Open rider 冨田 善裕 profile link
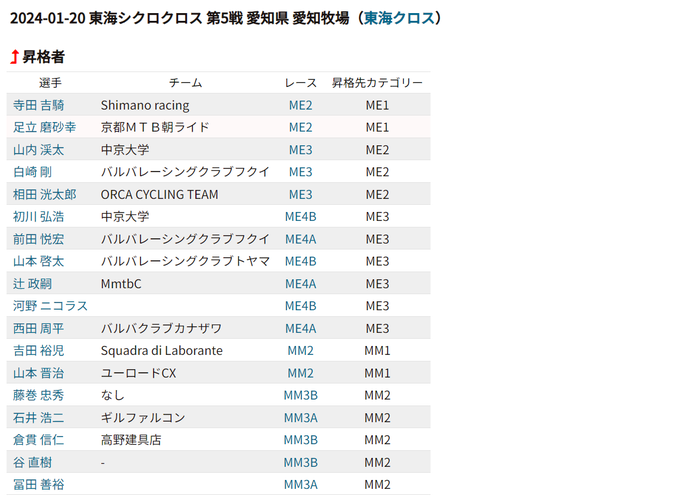 pos(38,484)
